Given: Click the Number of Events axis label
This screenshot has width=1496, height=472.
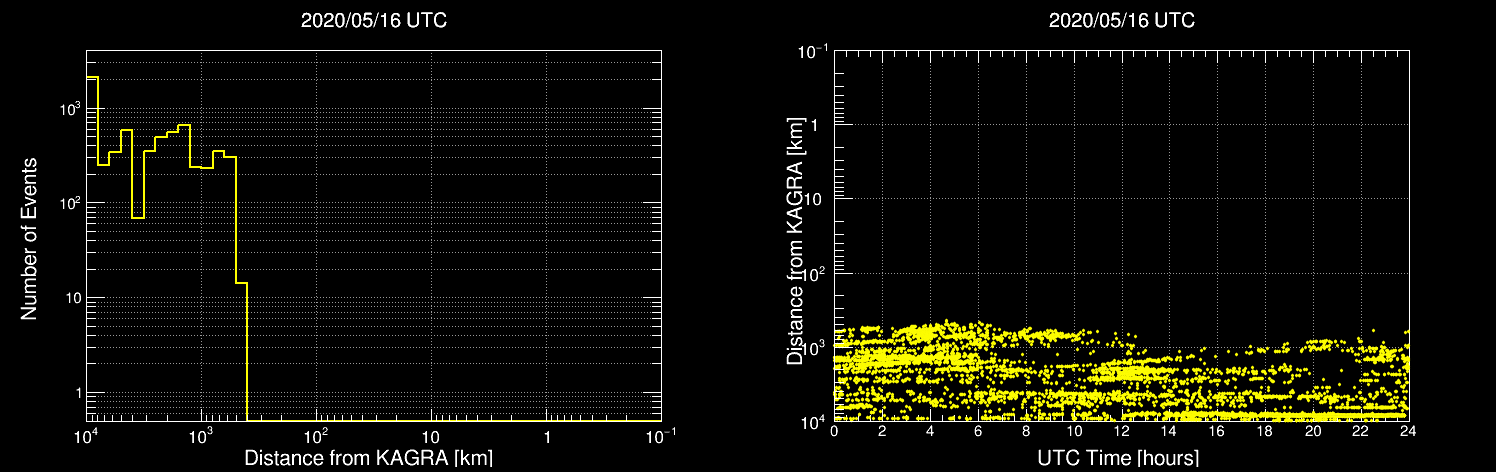Looking at the screenshot, I should pyautogui.click(x=29, y=238).
